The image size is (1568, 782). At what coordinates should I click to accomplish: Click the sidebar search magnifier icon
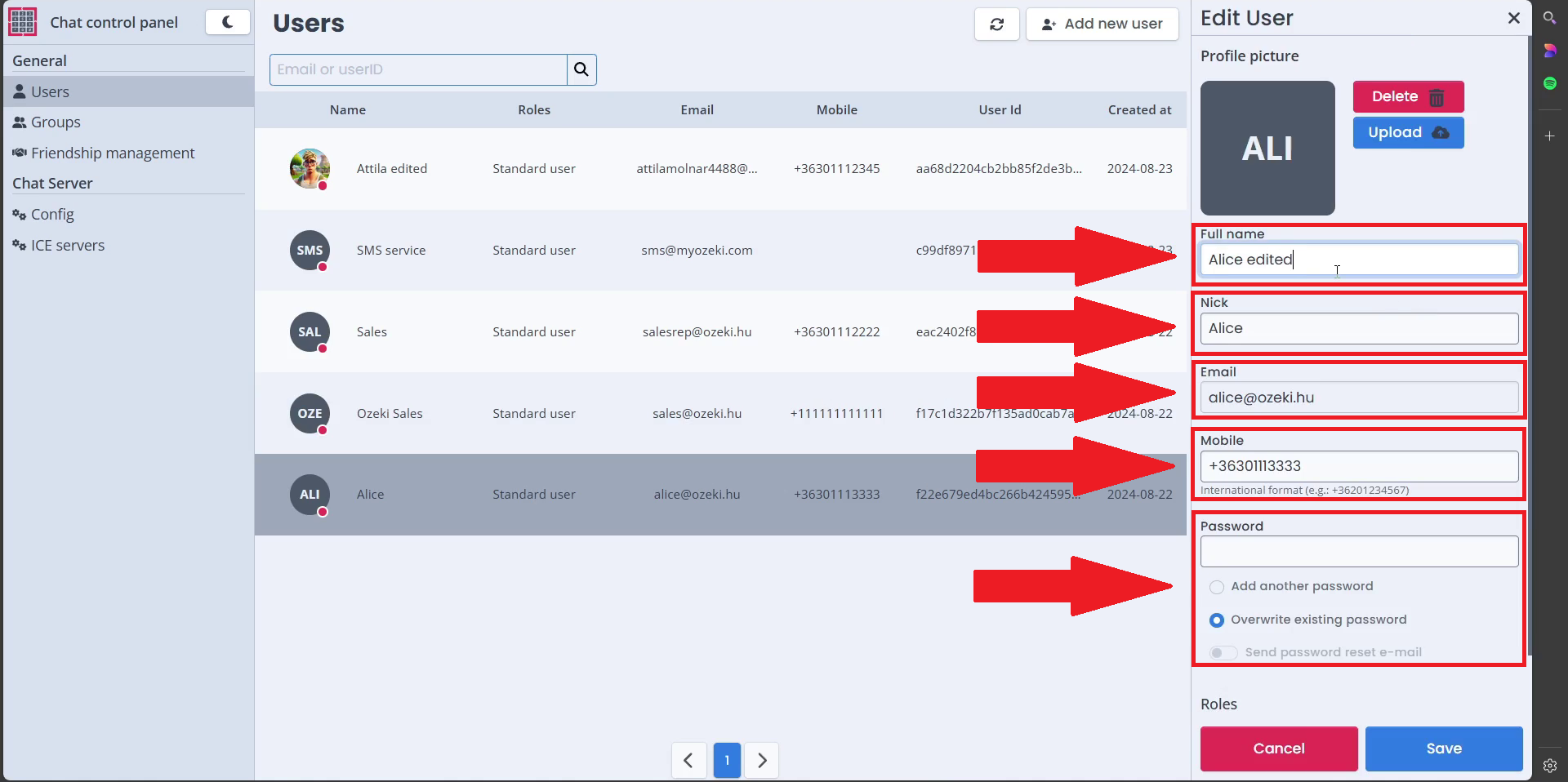1549,17
